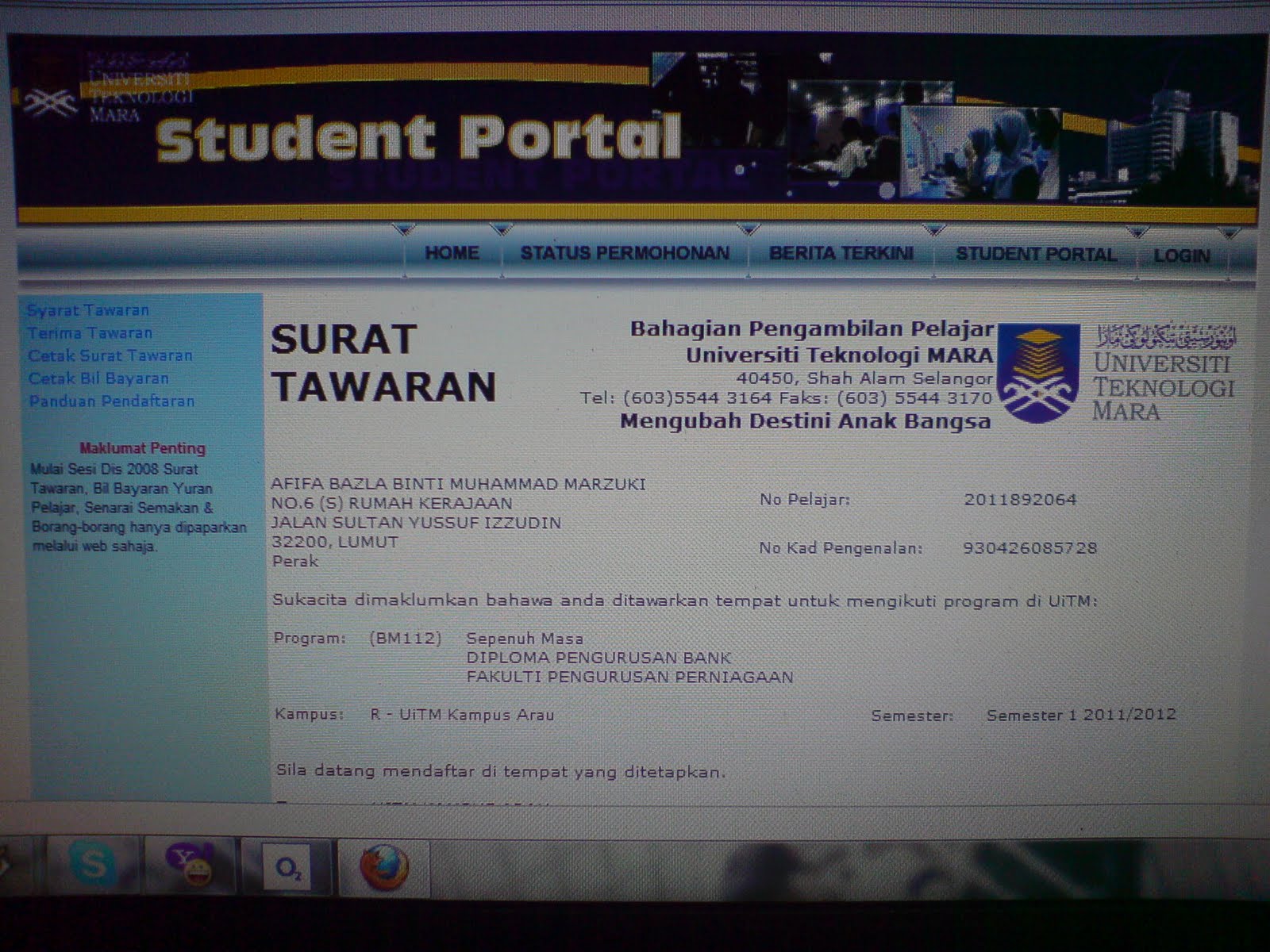Click the Semester: field label
The width and height of the screenshot is (1270, 952).
tap(913, 716)
